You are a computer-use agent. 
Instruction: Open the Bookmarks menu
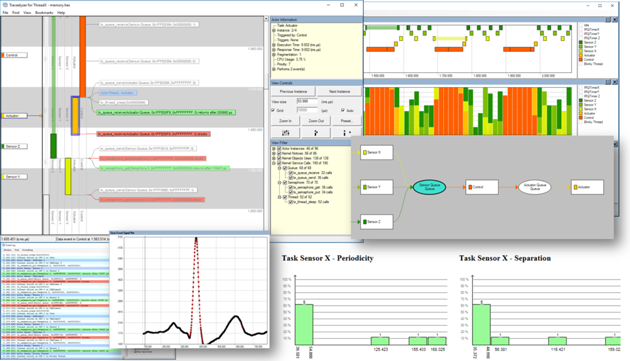point(44,13)
